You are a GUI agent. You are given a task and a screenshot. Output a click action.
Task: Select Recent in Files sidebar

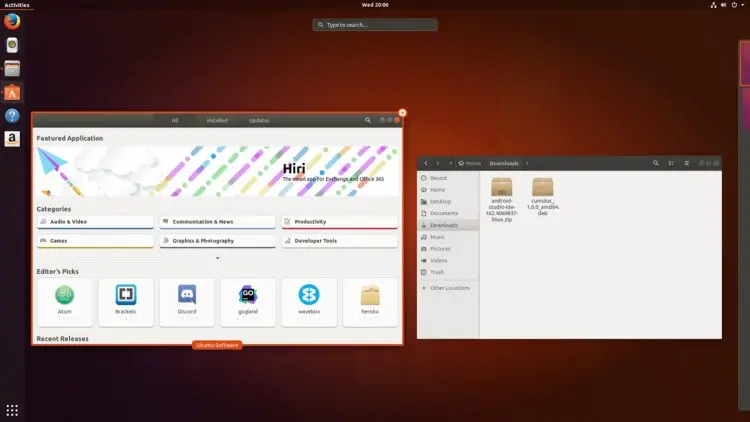pyautogui.click(x=448, y=178)
